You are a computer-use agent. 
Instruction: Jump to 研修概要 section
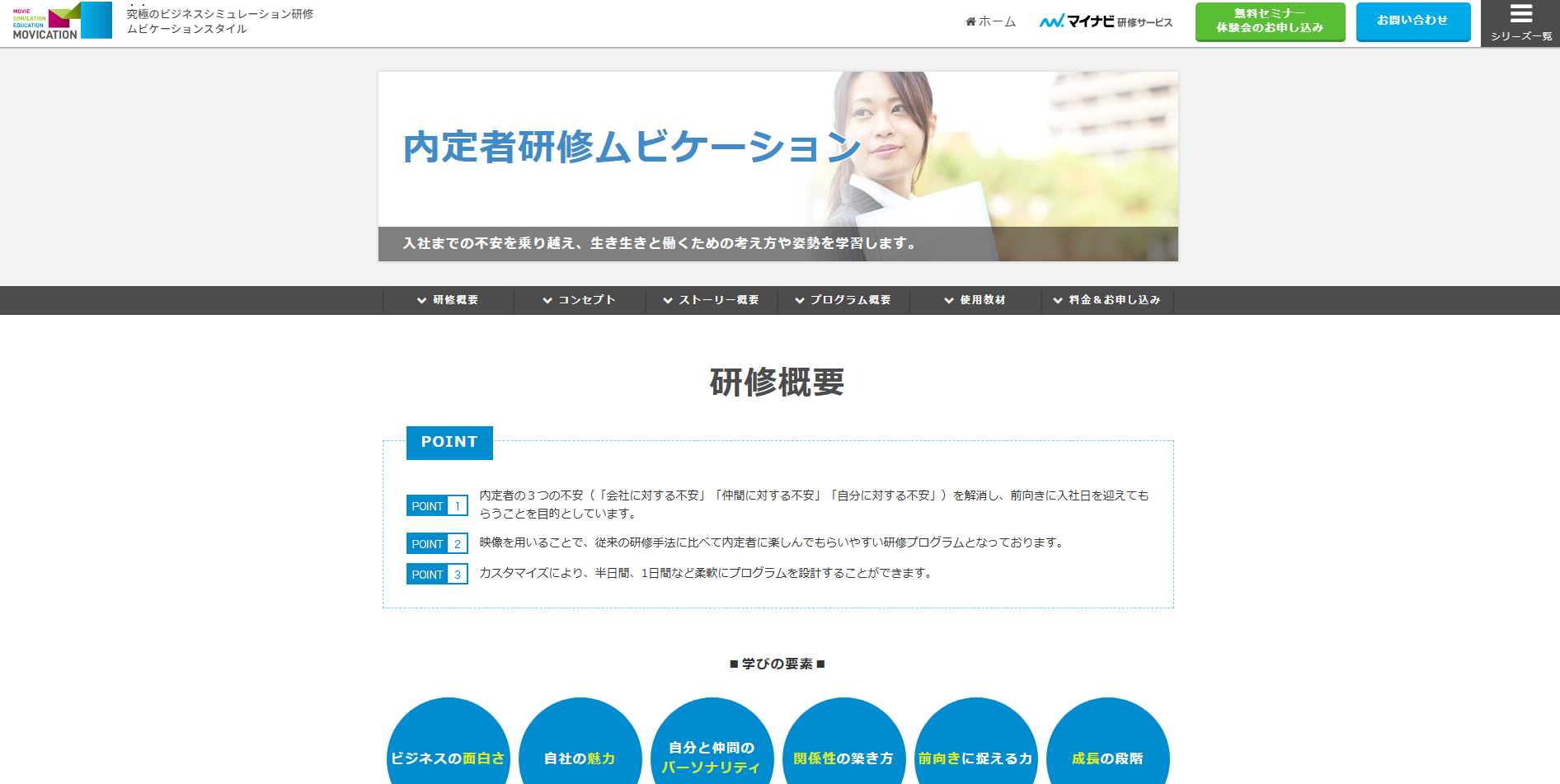point(449,300)
